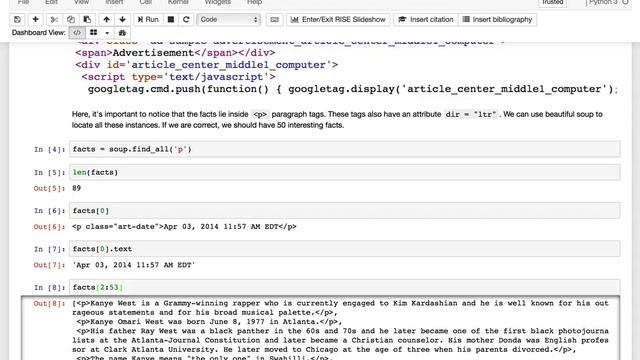This screenshot has height=360, width=640.
Task: Click Insert citation button
Action: pyautogui.click(x=426, y=20)
